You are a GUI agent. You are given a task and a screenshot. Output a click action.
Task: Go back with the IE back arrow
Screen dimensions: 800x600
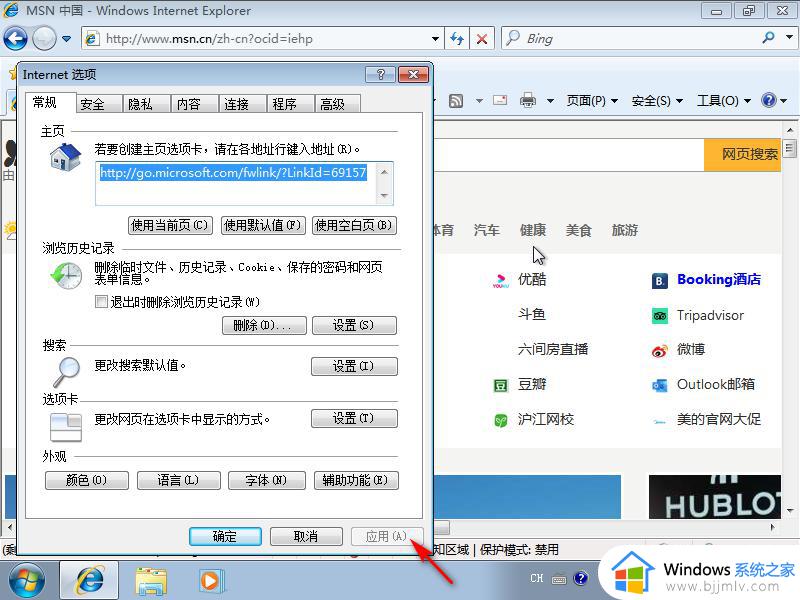click(15, 38)
